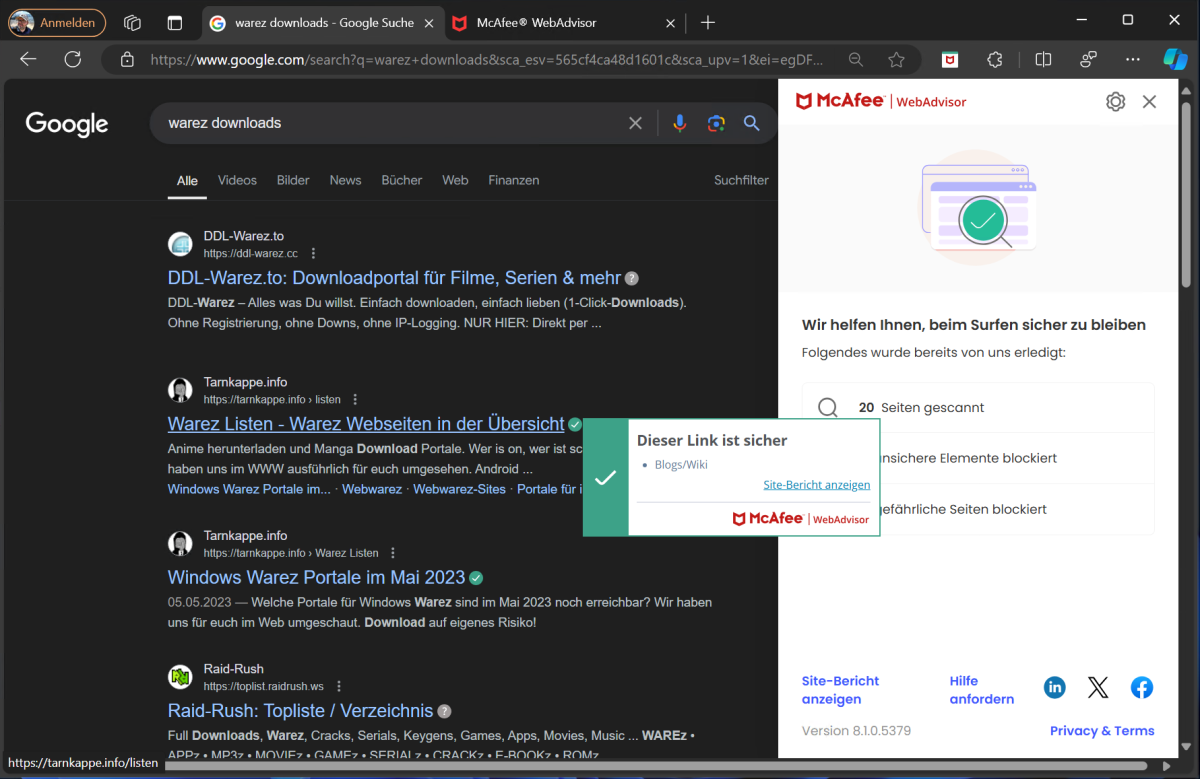This screenshot has height=779, width=1200.
Task: Switch to the Bücher results tab
Action: pos(402,180)
